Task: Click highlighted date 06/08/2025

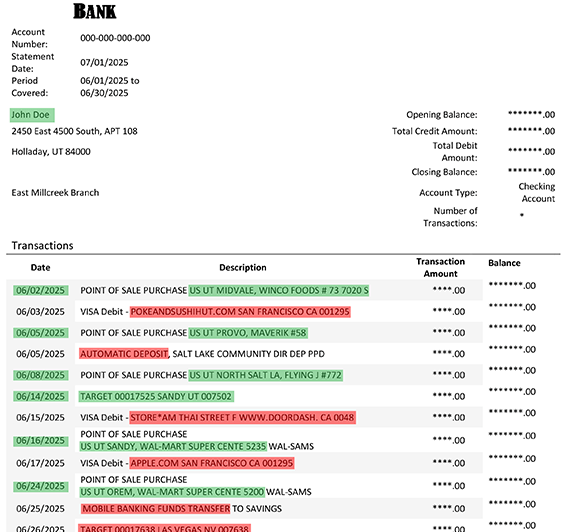Action: pyautogui.click(x=41, y=375)
